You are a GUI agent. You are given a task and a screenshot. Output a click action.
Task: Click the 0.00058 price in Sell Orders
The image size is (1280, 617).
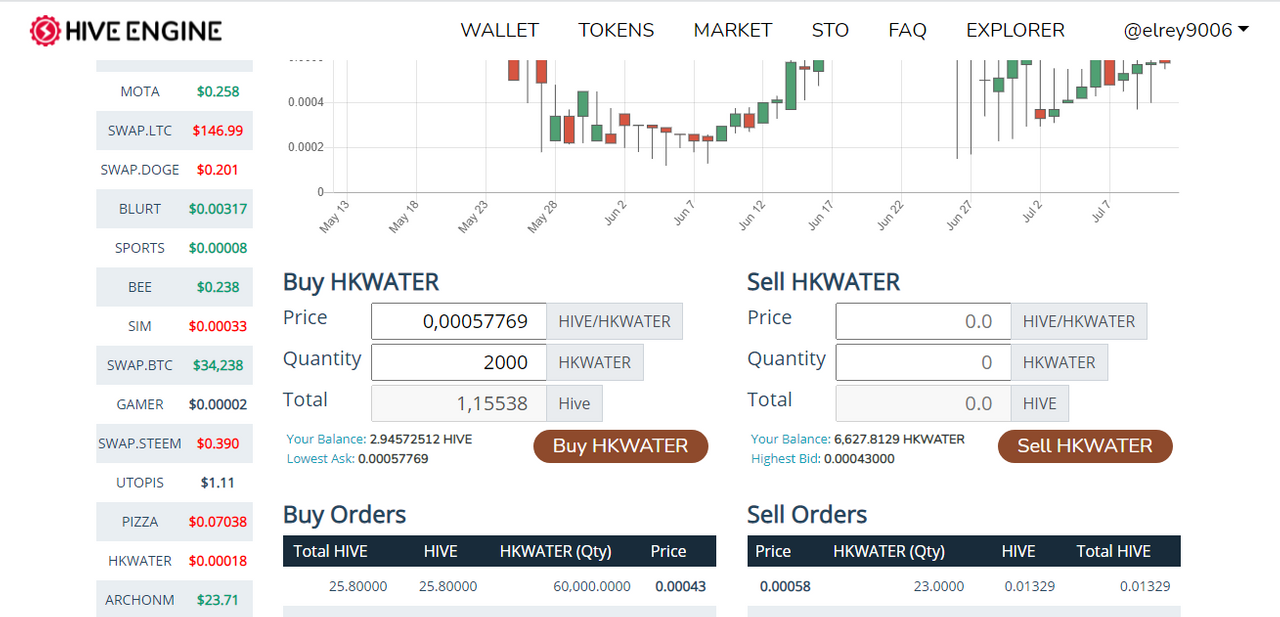785,586
